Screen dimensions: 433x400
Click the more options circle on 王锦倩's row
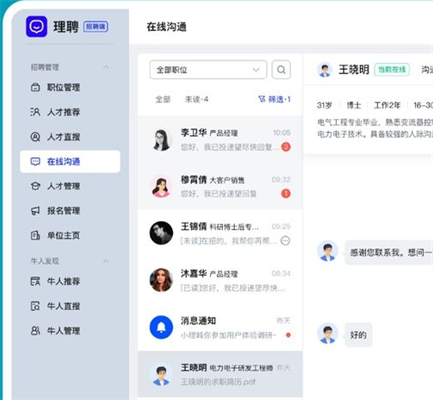[x=285, y=241]
